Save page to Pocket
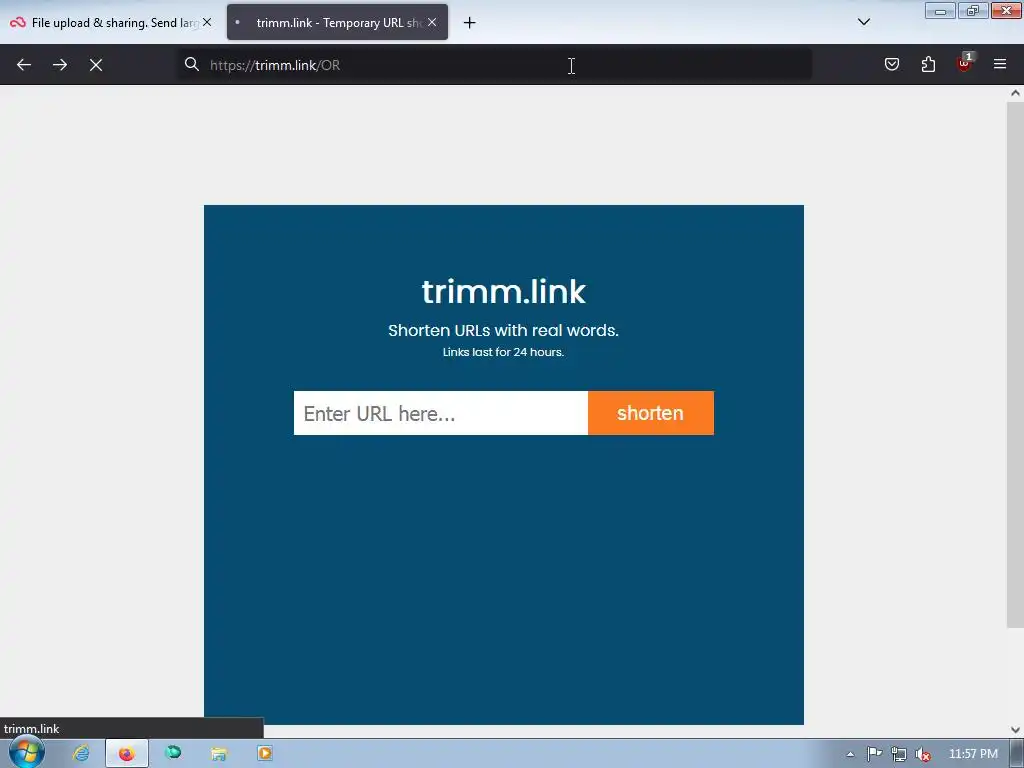Image resolution: width=1024 pixels, height=768 pixels. point(891,64)
